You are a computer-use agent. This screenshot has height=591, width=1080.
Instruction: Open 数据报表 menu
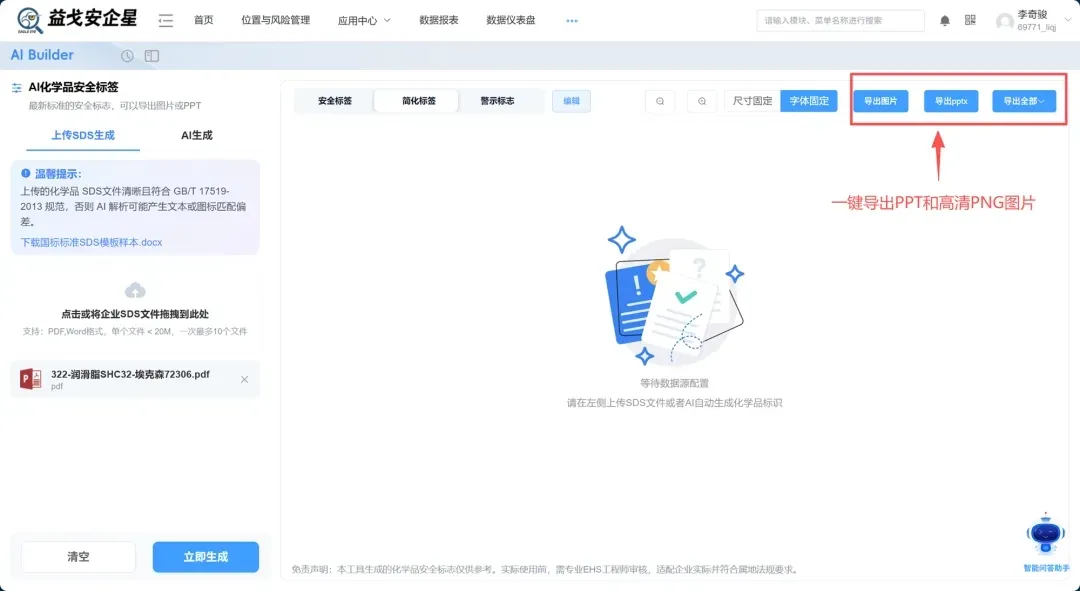[x=439, y=20]
